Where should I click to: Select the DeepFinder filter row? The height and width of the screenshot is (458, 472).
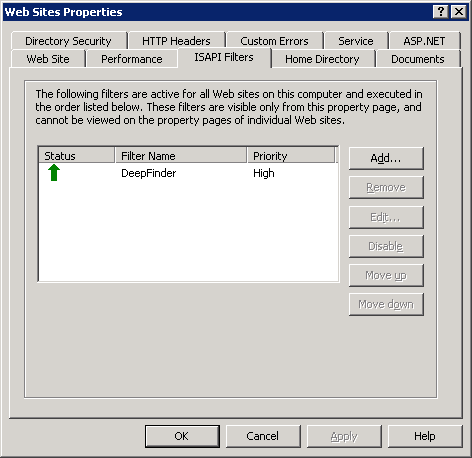[188, 173]
